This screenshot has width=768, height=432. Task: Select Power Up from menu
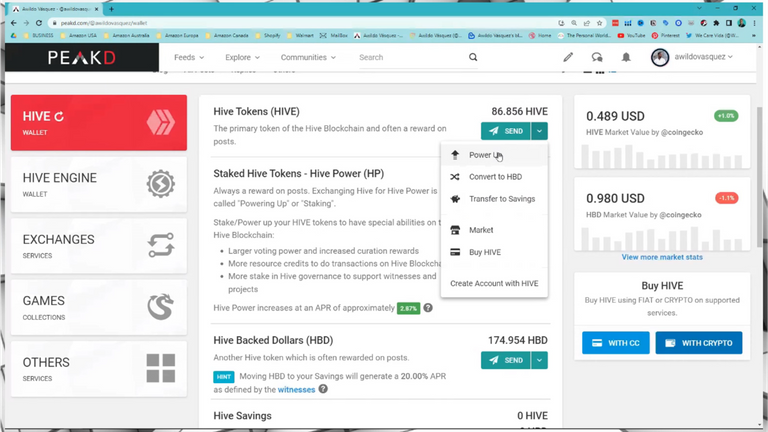pos(494,155)
